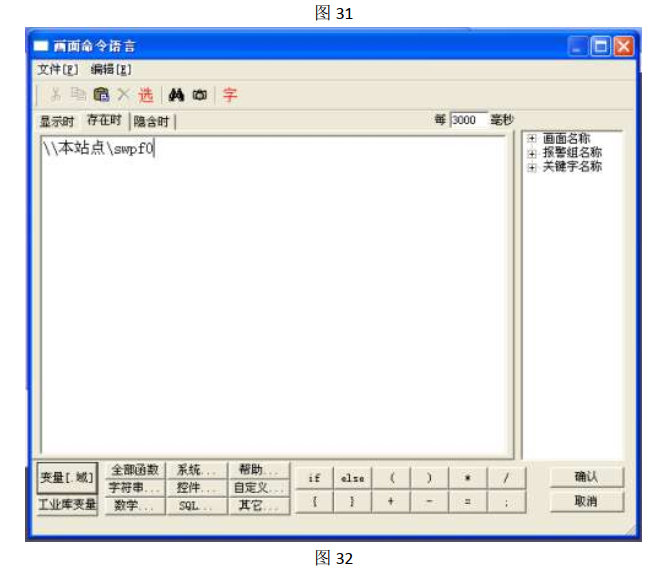Expand the 画面名称 tree node
The width and height of the screenshot is (664, 573).
532,139
